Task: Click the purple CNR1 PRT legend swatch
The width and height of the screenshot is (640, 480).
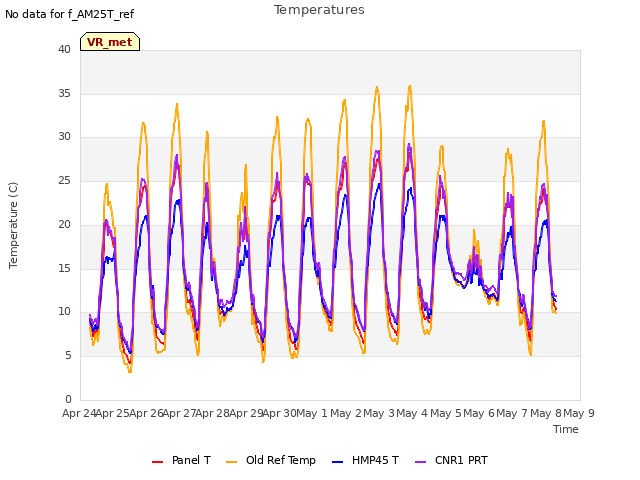Action: tap(420, 462)
